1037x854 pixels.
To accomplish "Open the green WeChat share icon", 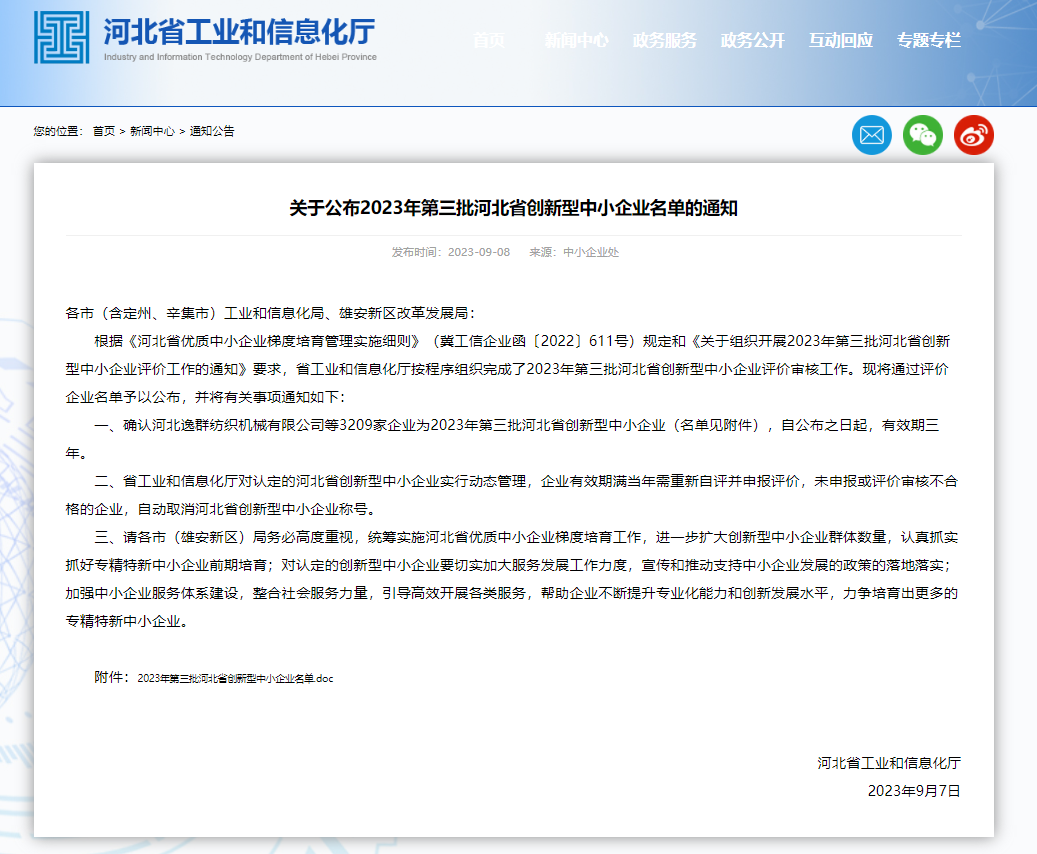I will [x=922, y=135].
